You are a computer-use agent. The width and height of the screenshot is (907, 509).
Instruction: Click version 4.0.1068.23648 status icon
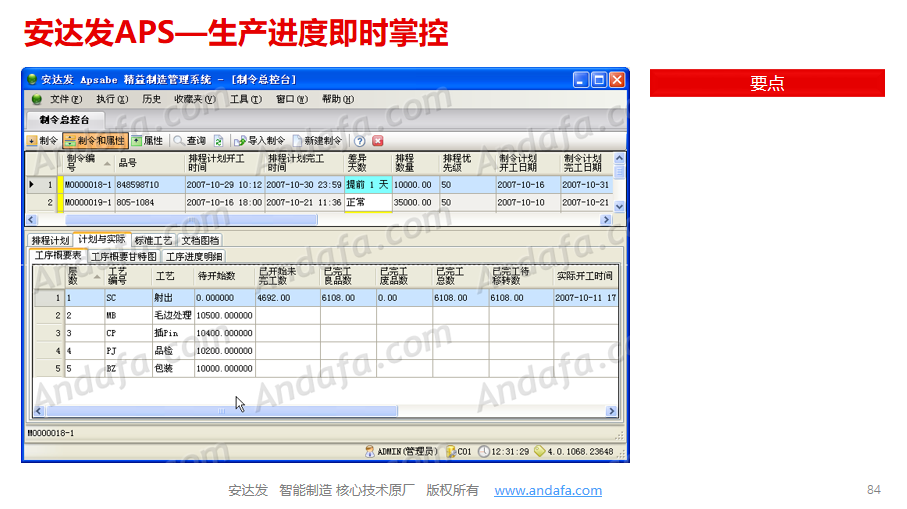tap(540, 451)
